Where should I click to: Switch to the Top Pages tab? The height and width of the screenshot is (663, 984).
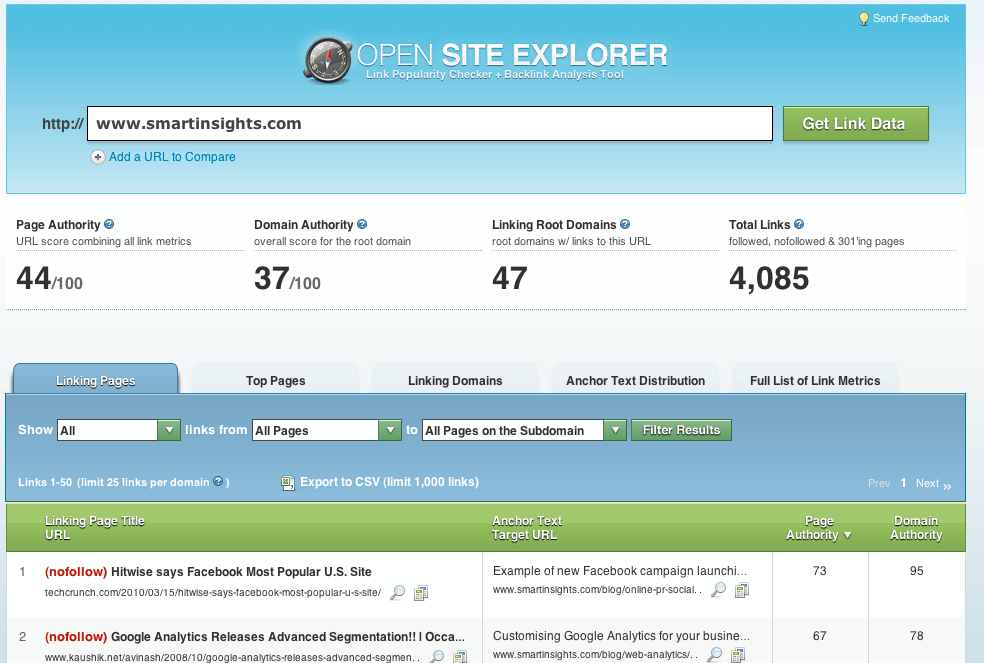275,380
